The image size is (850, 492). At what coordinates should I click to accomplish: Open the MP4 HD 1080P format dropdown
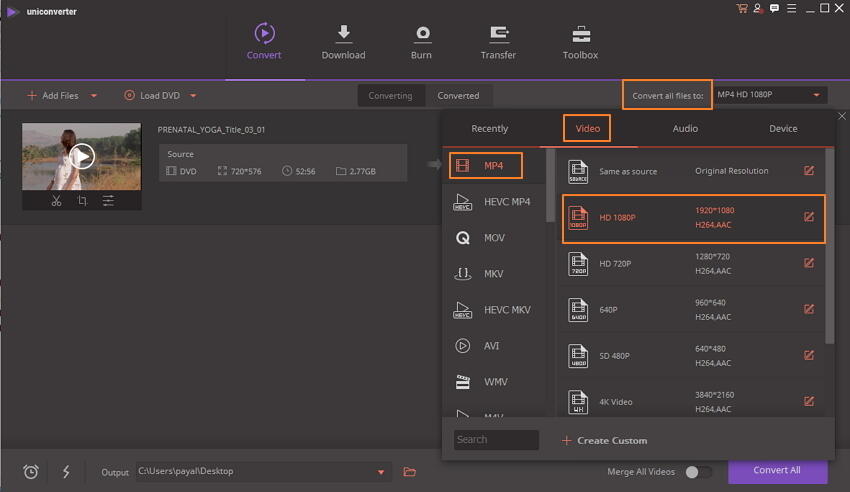point(770,95)
